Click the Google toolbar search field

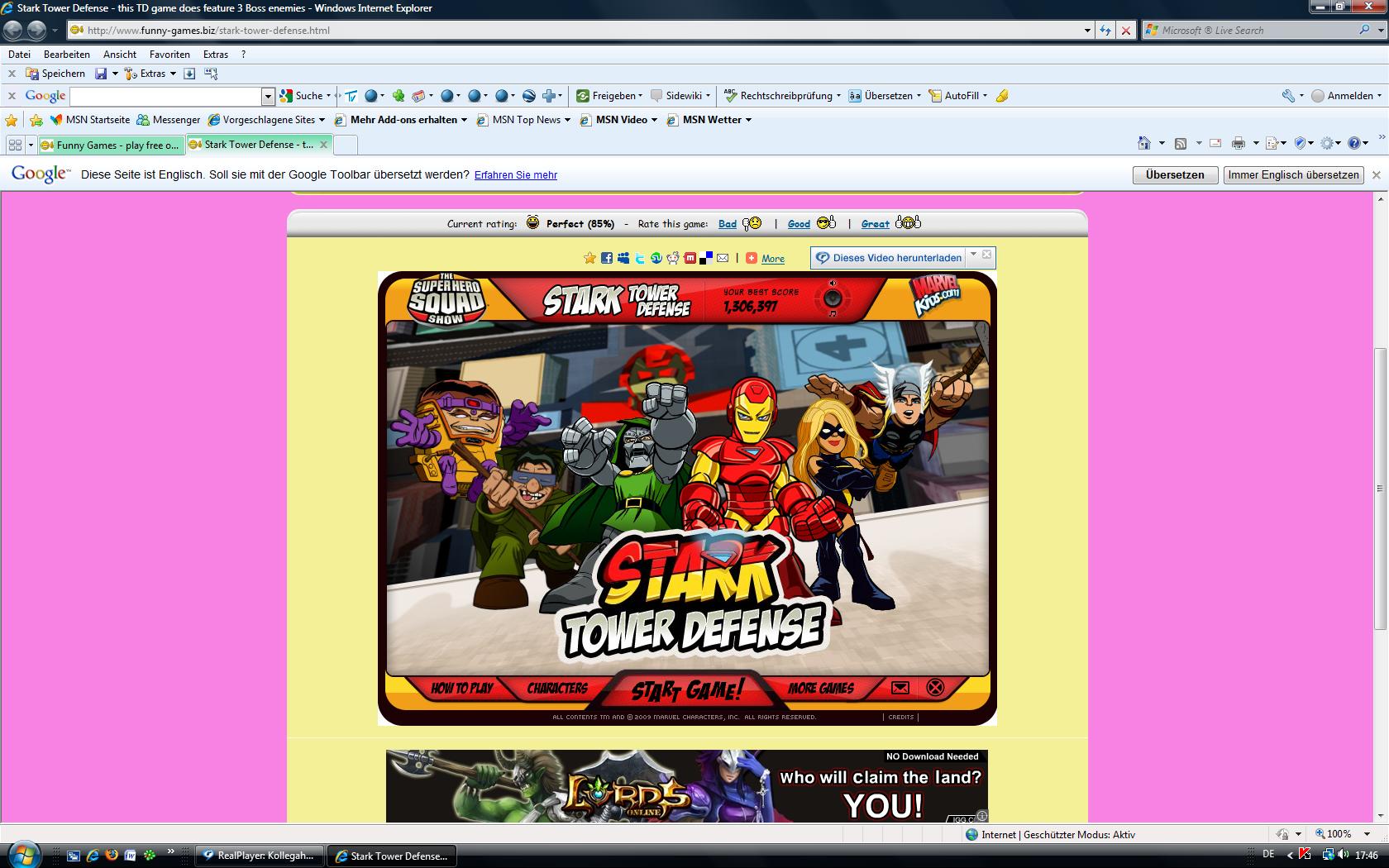pyautogui.click(x=165, y=97)
